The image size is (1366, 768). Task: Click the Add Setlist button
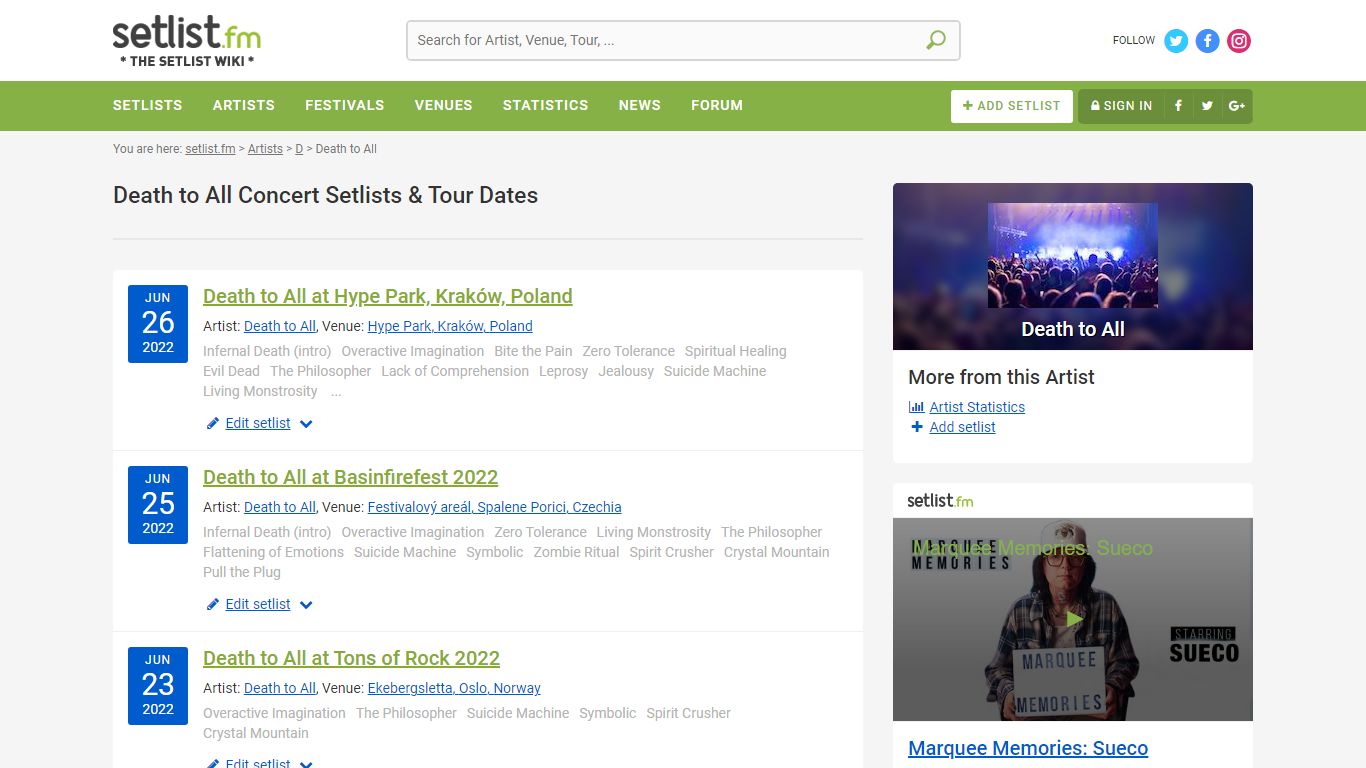pyautogui.click(x=1012, y=106)
